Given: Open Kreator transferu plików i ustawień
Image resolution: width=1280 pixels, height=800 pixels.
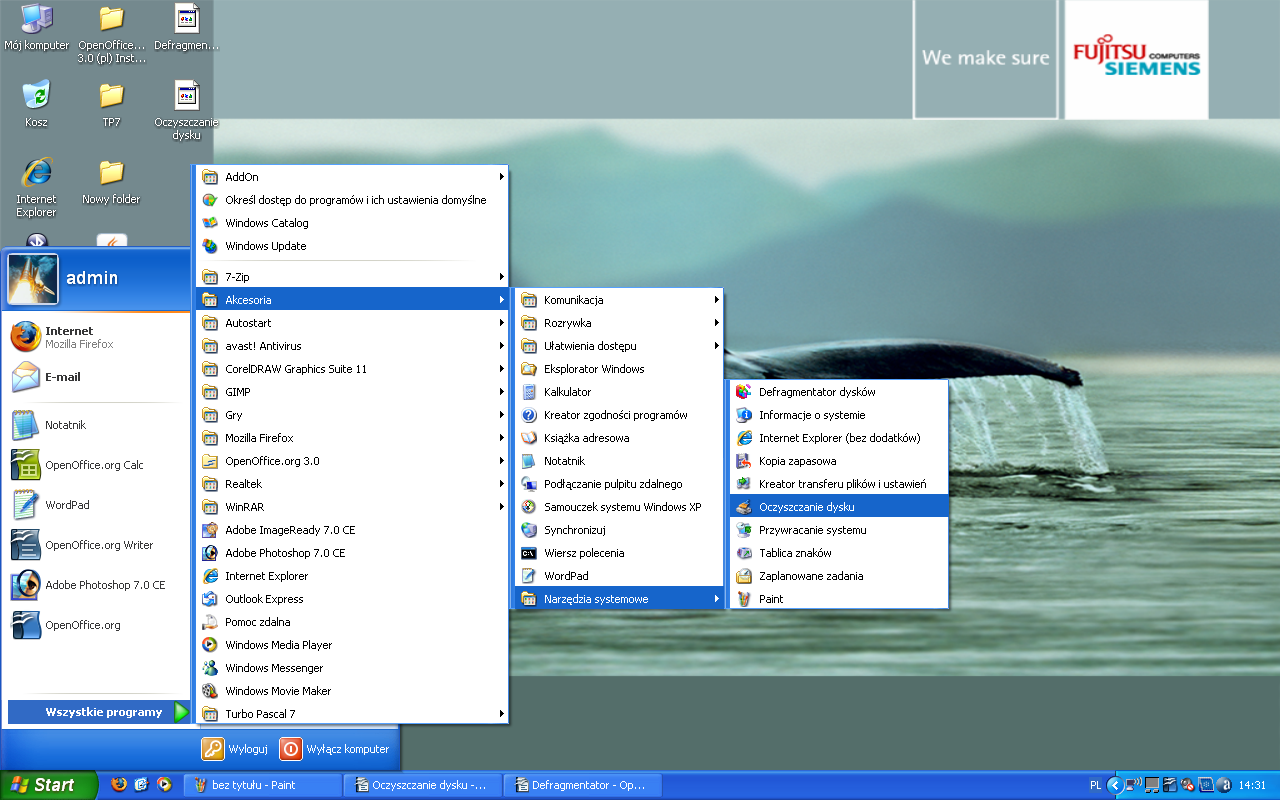Looking at the screenshot, I should tap(838, 484).
